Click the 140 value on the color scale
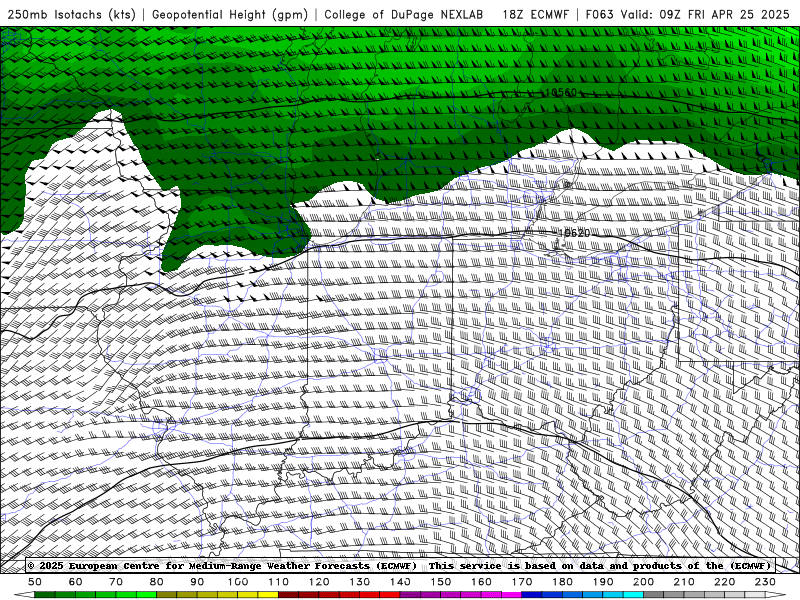The width and height of the screenshot is (800, 600). [x=400, y=582]
